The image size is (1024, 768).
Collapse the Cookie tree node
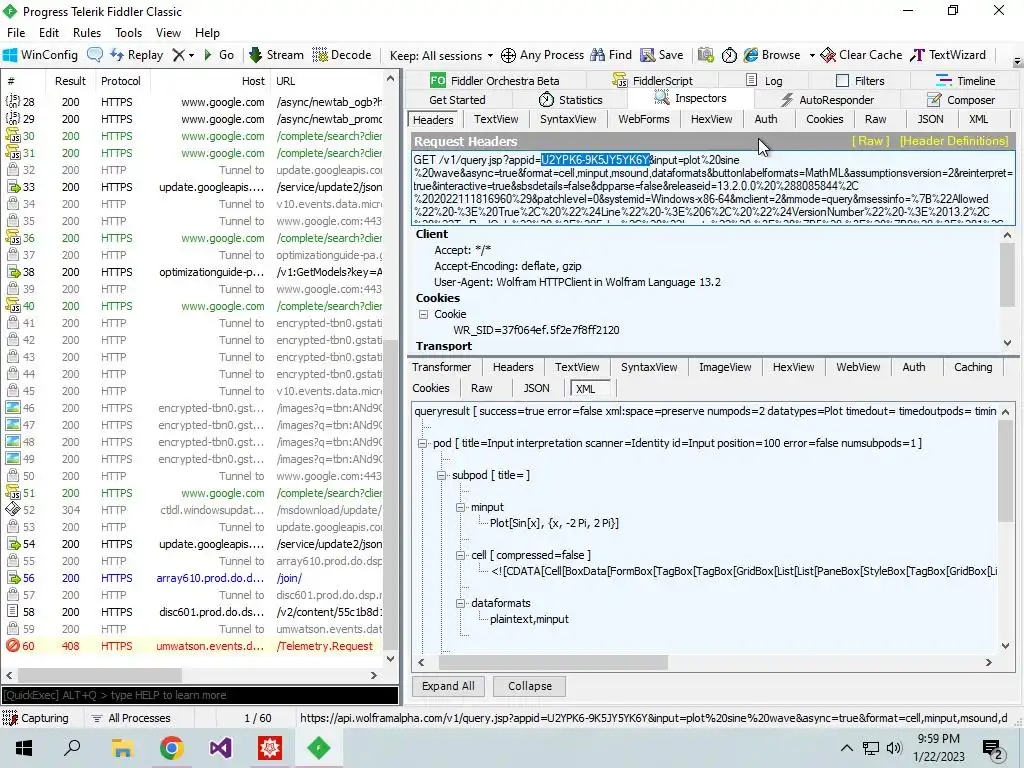[x=423, y=314]
